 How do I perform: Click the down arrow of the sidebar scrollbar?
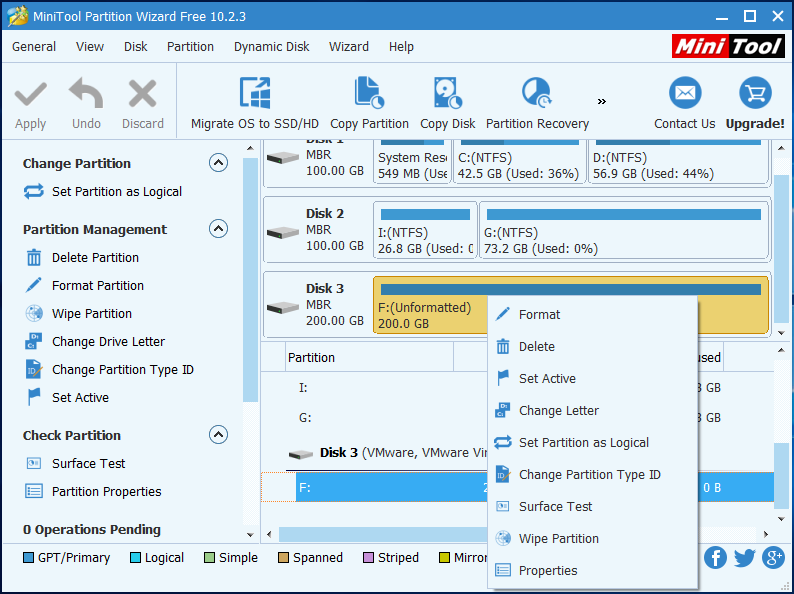pos(250,535)
